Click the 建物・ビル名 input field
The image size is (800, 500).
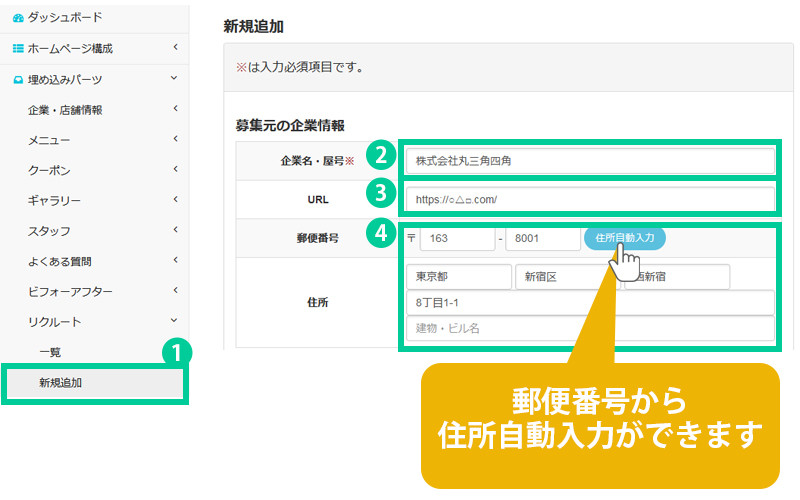tap(590, 328)
